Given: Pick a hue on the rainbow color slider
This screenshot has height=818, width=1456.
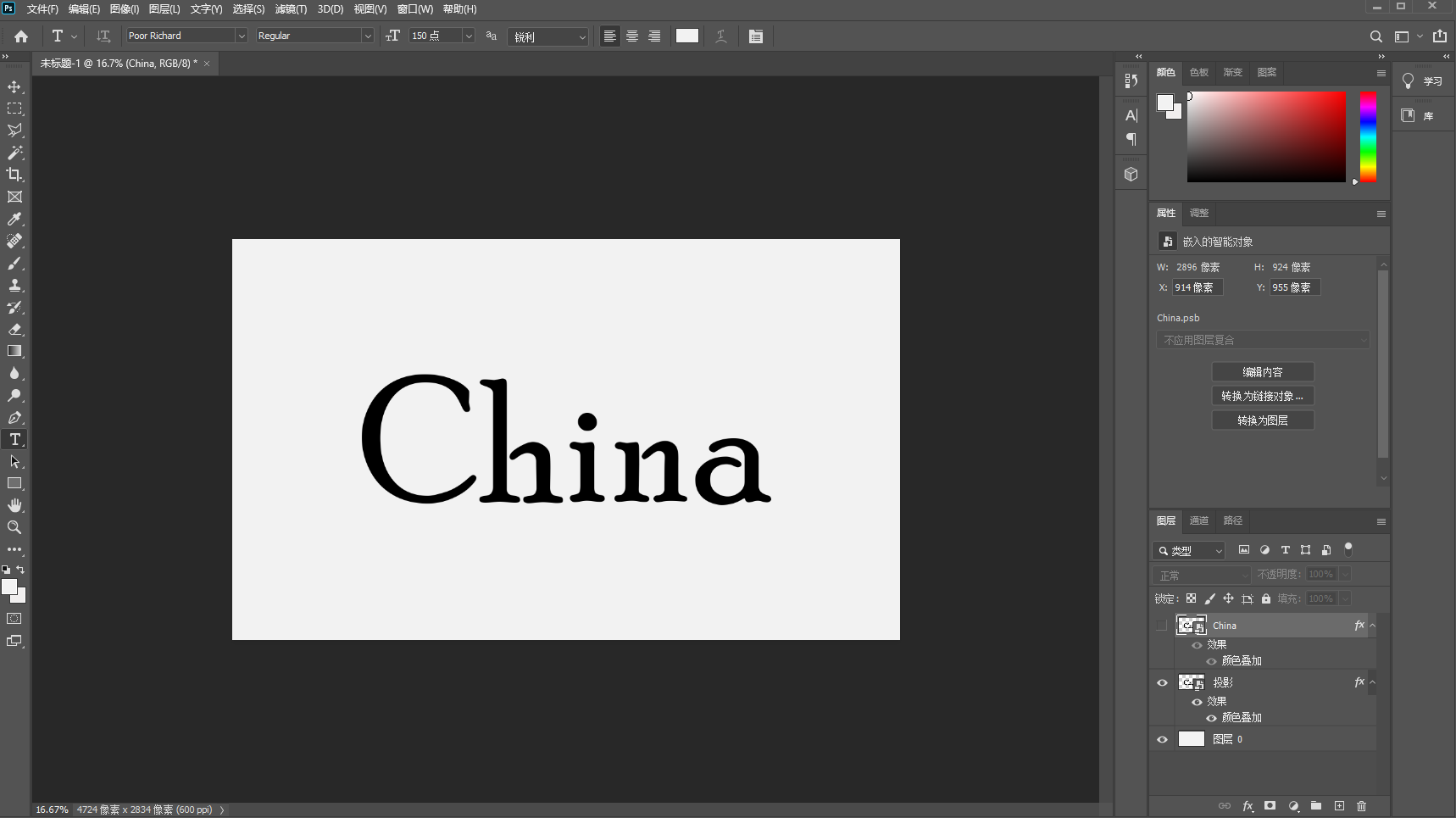Looking at the screenshot, I should [1368, 136].
